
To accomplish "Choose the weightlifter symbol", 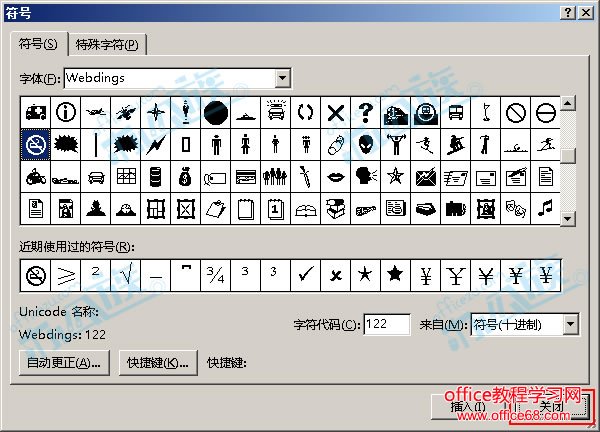I will [x=396, y=145].
